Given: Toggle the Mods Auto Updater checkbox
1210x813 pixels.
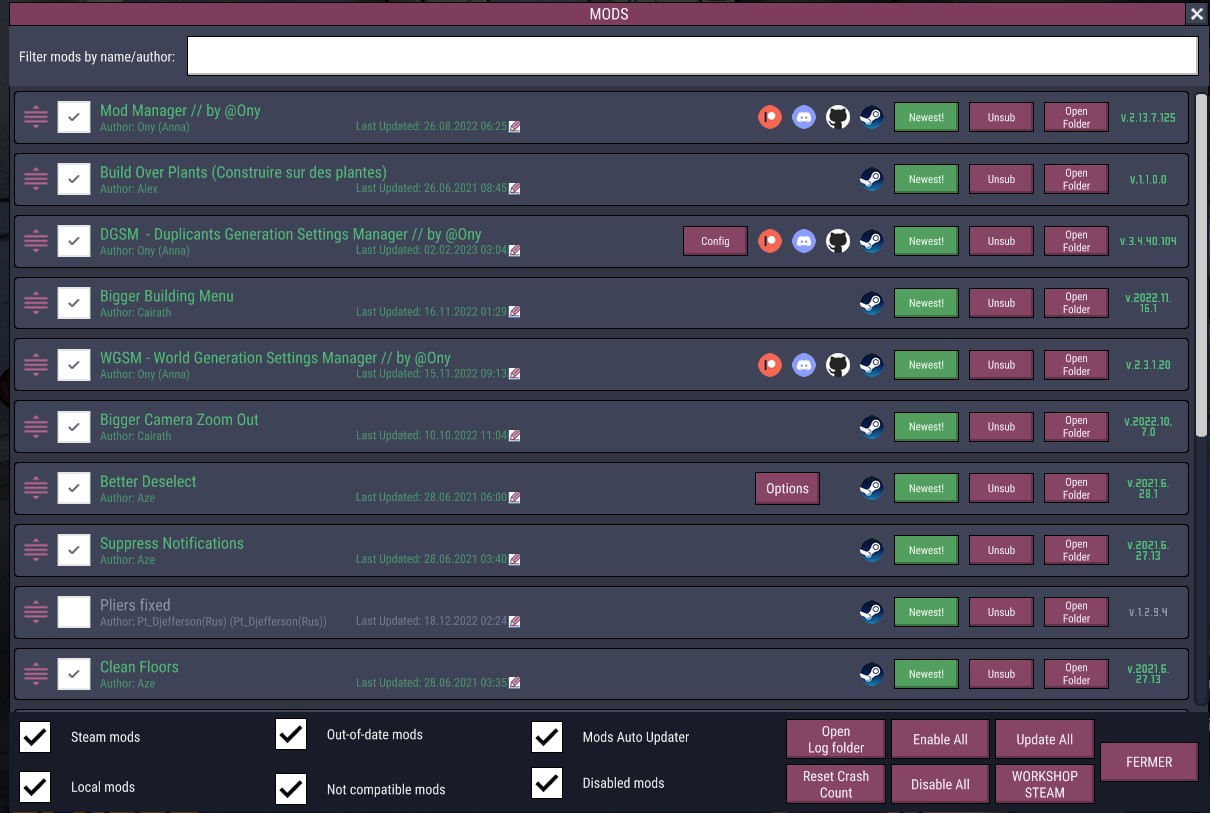Looking at the screenshot, I should [547, 737].
